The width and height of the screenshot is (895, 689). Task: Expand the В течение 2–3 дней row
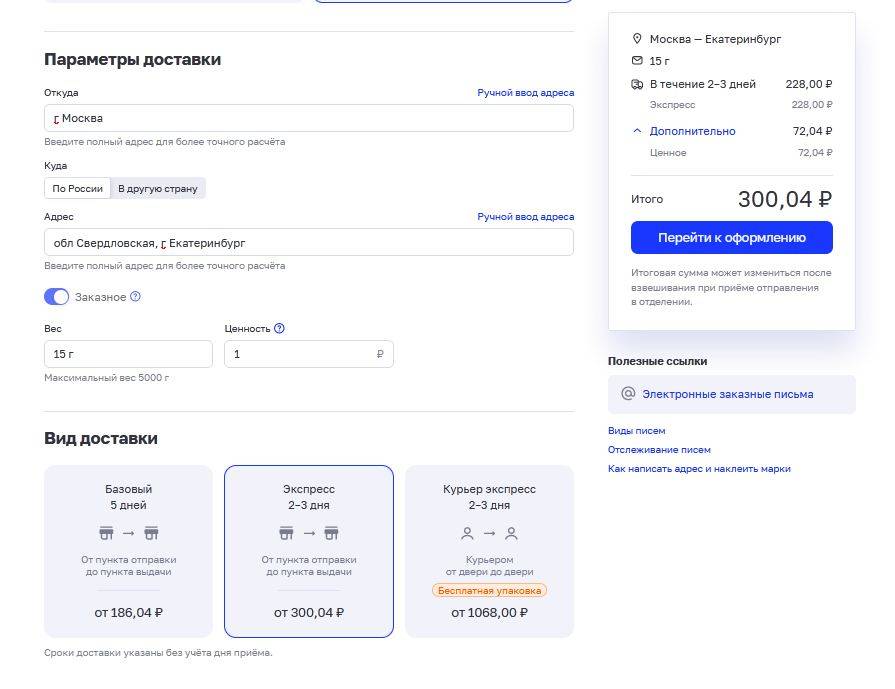point(702,85)
